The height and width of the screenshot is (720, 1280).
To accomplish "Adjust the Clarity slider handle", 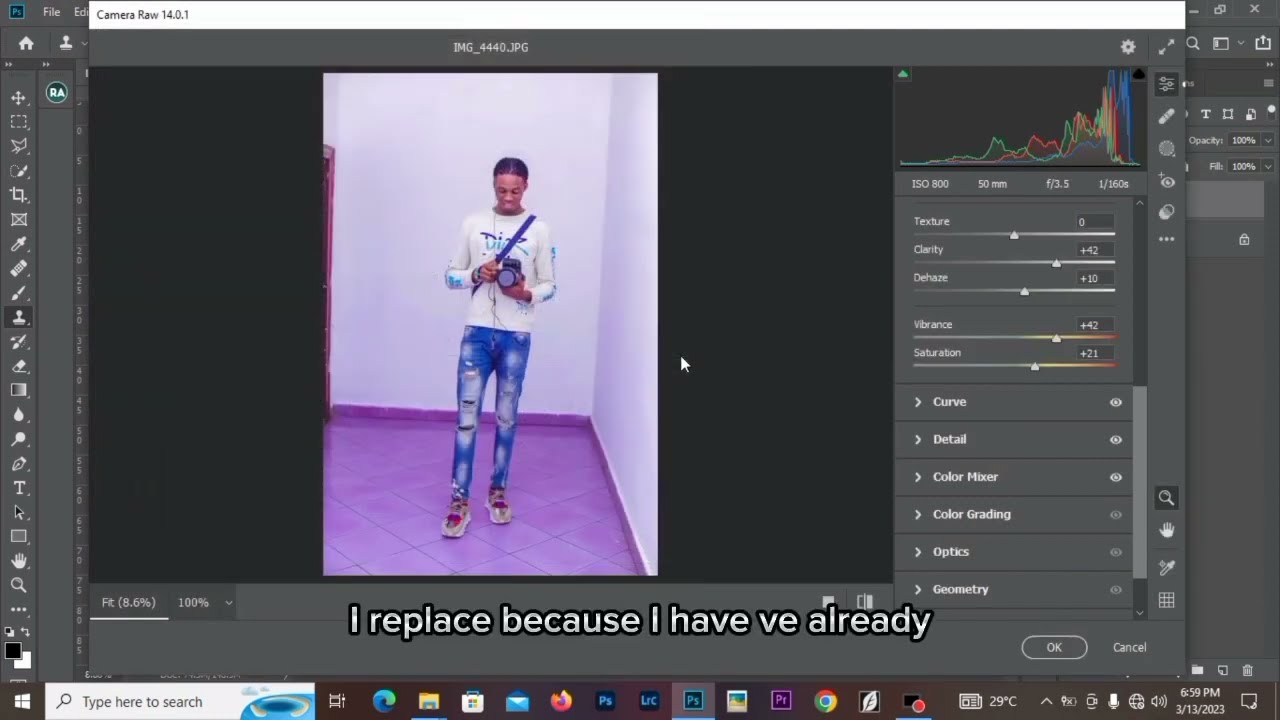I will click(1056, 263).
